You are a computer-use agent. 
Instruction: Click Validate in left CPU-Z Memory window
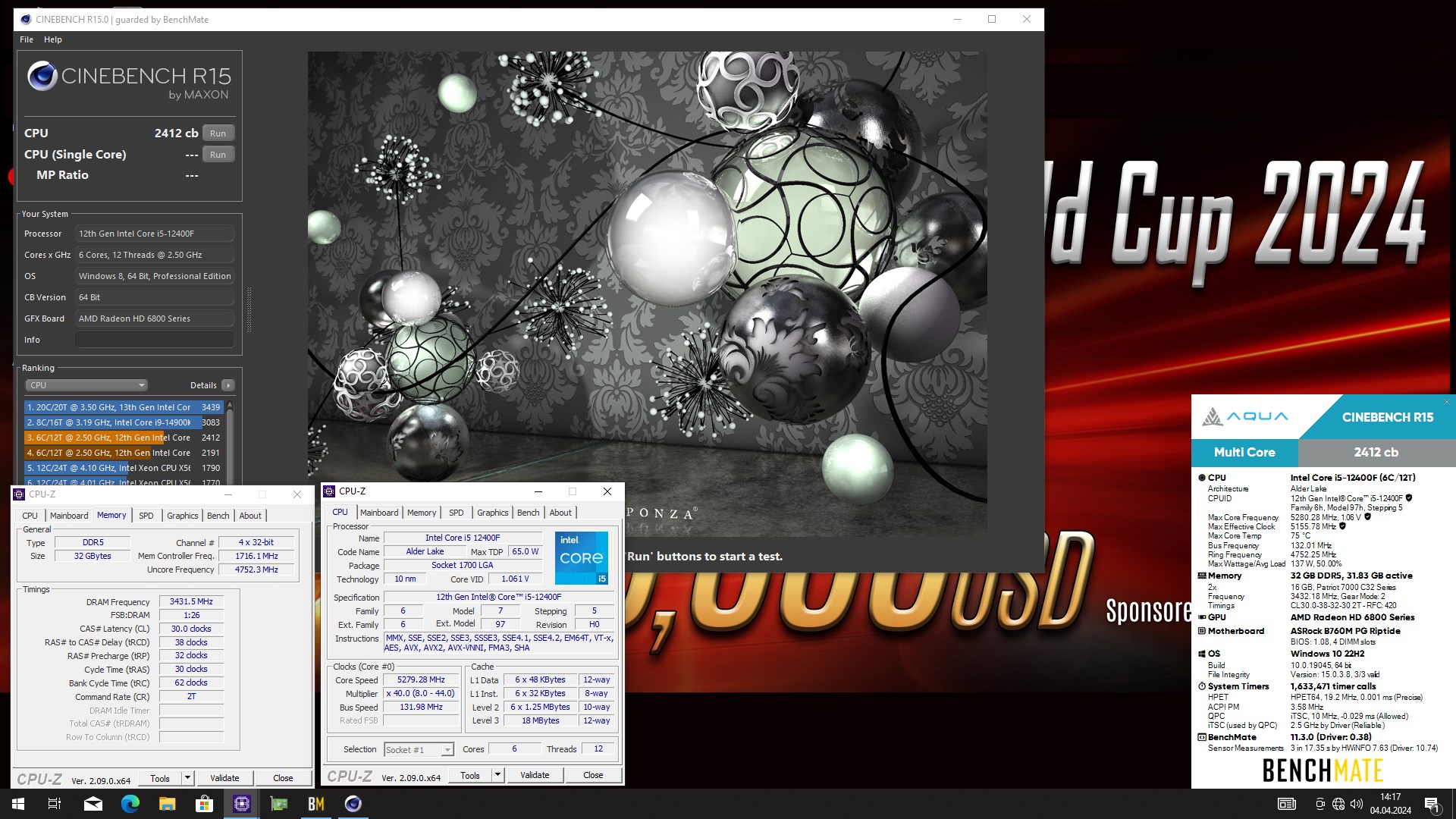[224, 778]
